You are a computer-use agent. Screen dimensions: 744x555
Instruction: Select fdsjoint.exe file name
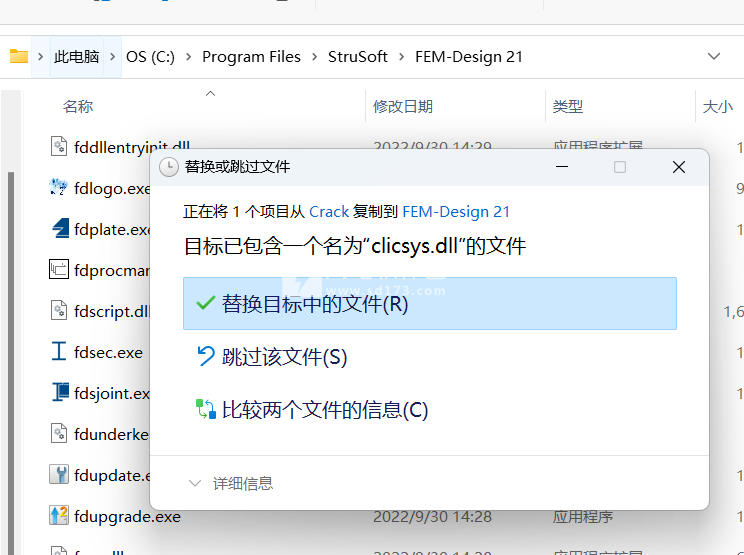pos(112,394)
